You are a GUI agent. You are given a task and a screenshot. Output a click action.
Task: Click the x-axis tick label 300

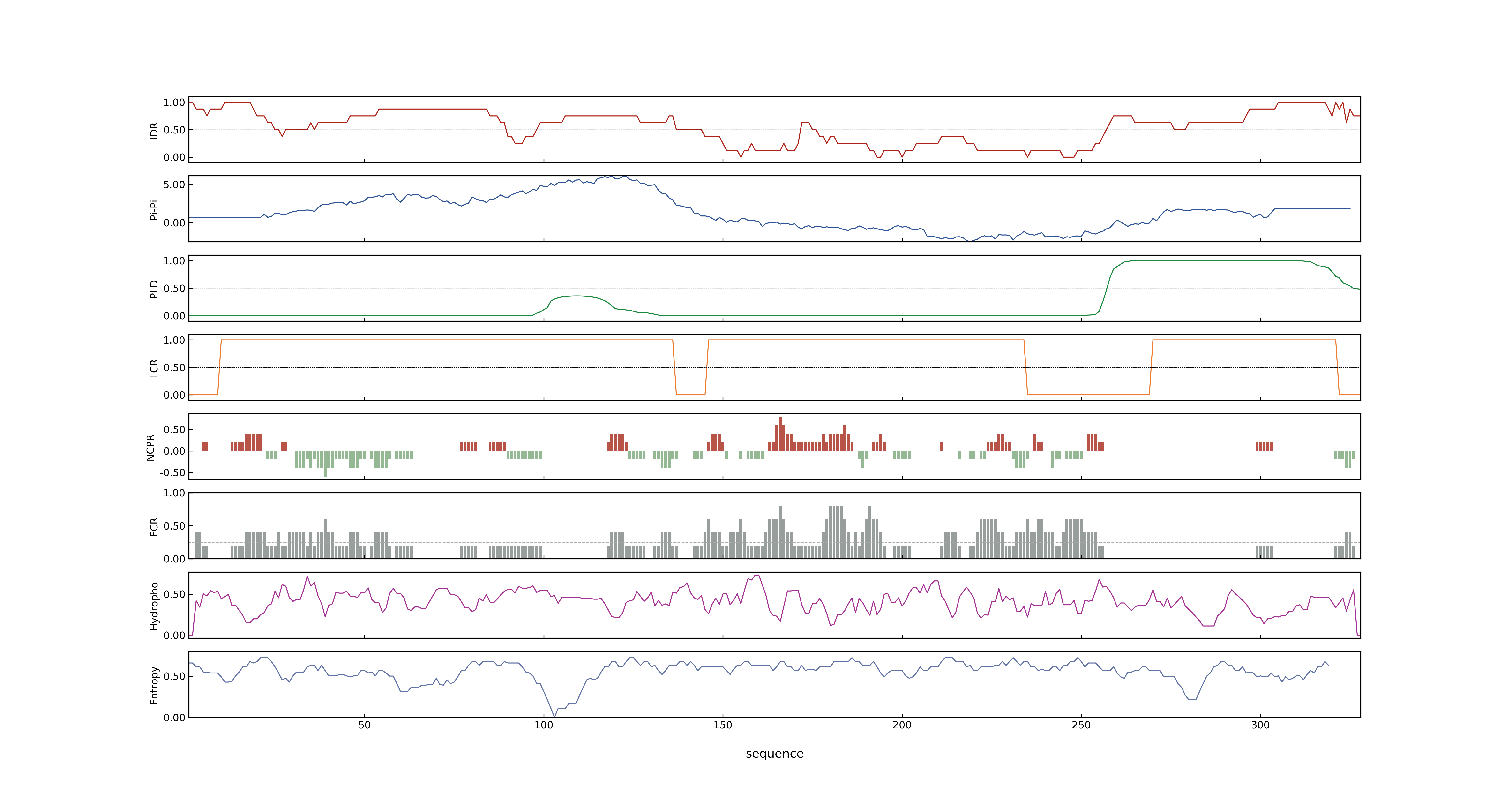[1260, 725]
